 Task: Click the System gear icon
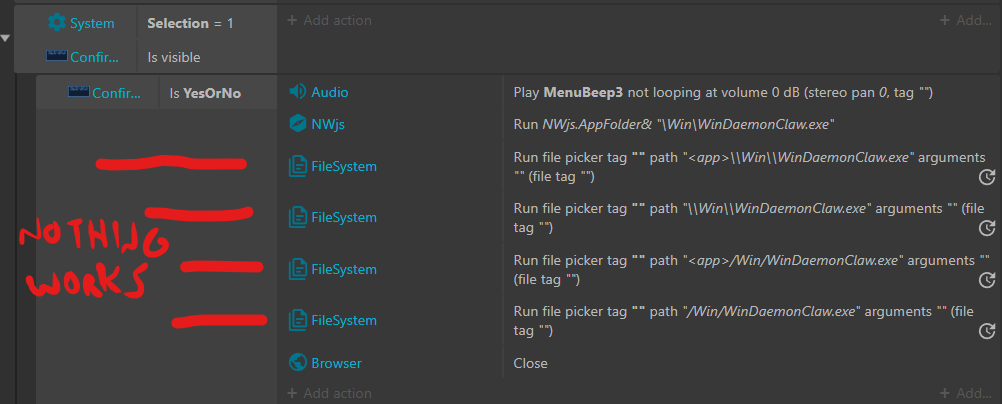point(56,22)
